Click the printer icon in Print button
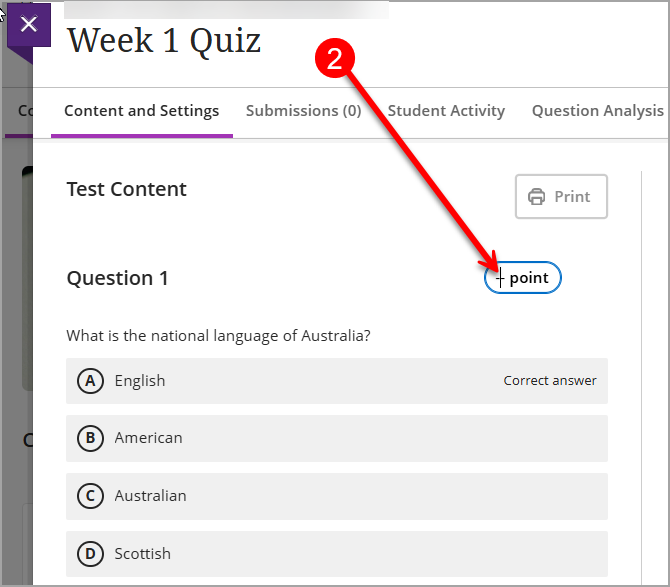The image size is (670, 587). (x=536, y=197)
